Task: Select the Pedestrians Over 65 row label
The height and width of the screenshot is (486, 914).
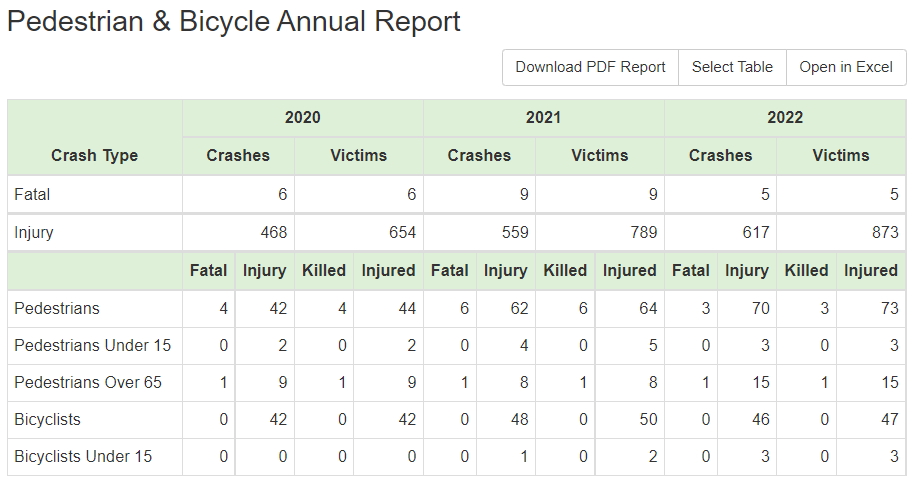Action: (88, 383)
